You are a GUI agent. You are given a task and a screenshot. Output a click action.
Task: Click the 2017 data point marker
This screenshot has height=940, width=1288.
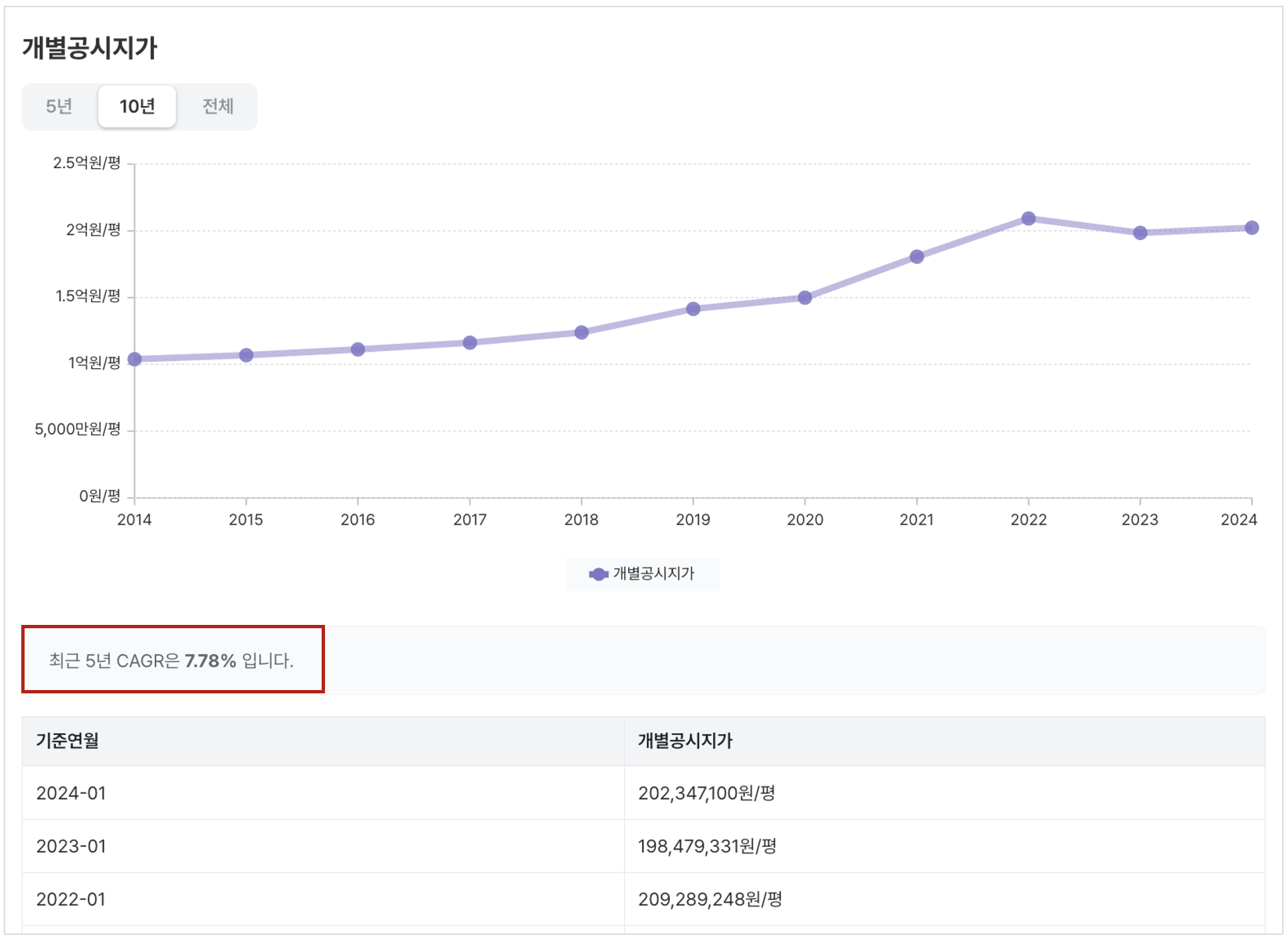[470, 342]
